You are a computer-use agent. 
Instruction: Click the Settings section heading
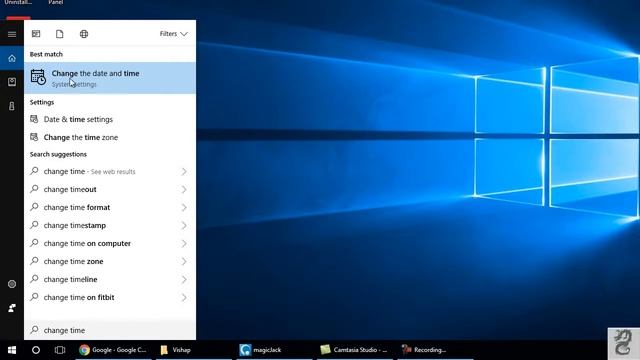point(42,102)
